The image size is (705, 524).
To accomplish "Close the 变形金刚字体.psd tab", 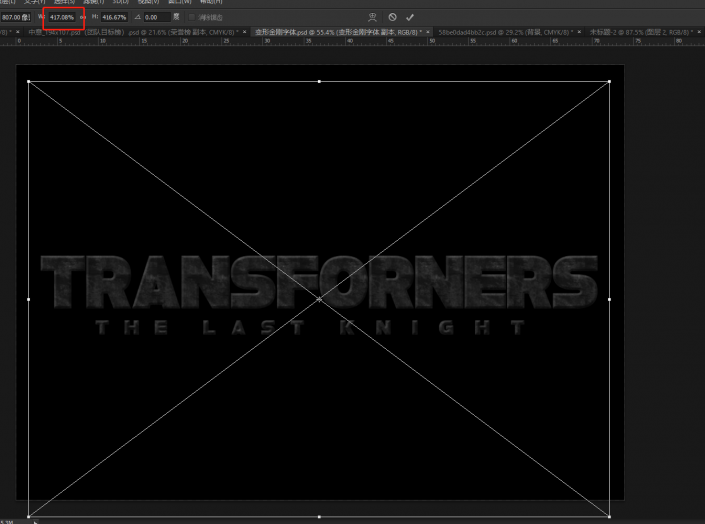I will [428, 31].
